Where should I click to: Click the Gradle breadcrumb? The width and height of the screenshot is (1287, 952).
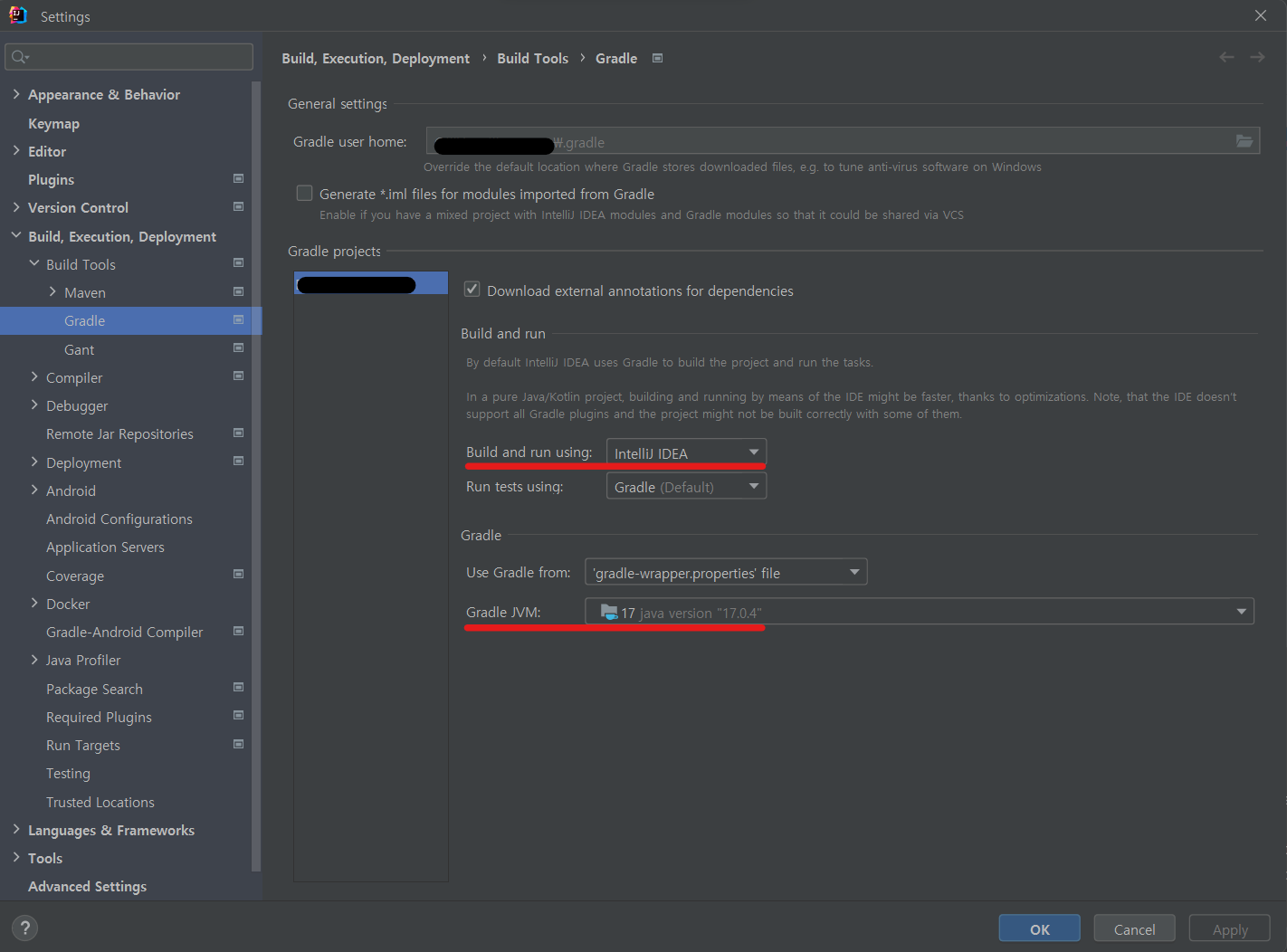pos(616,58)
